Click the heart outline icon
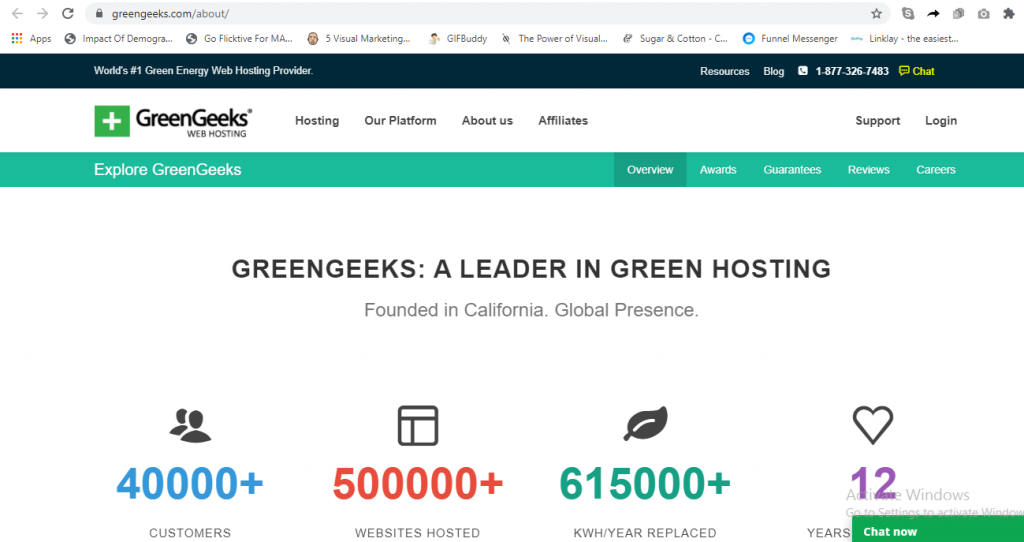This screenshot has width=1024, height=542. 872,425
